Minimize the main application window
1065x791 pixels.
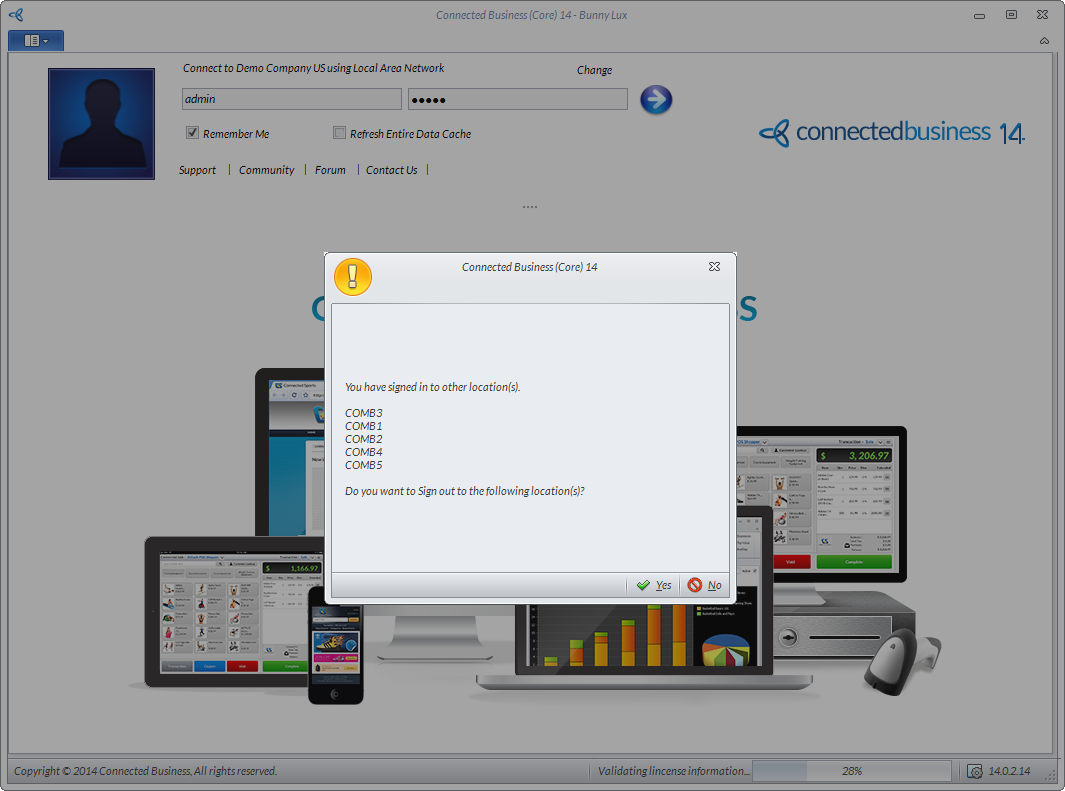tap(979, 15)
